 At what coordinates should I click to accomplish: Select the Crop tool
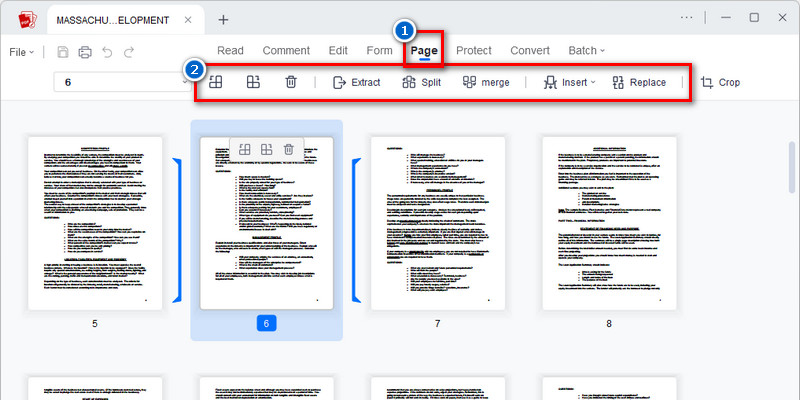[x=720, y=83]
